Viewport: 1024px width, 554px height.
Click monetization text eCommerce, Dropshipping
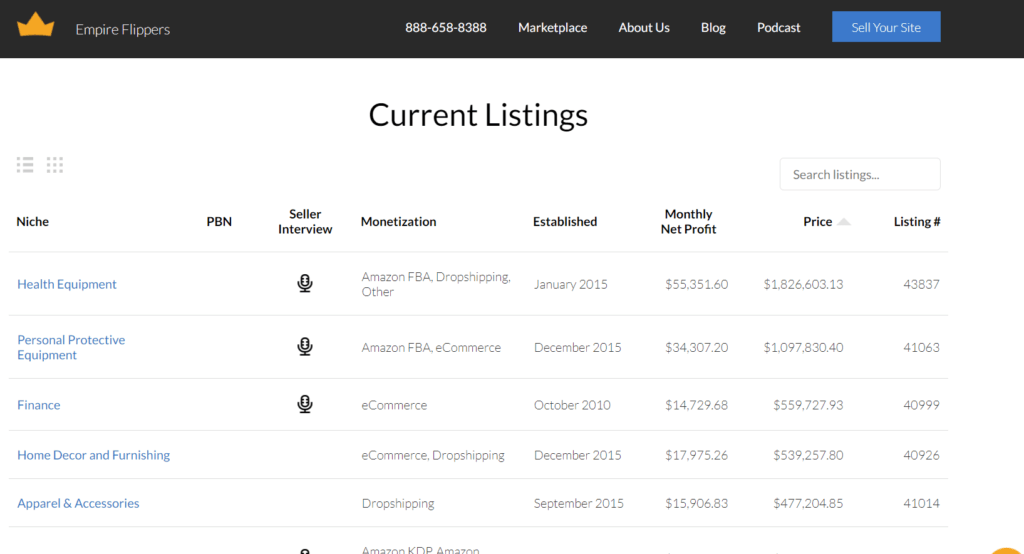(433, 455)
